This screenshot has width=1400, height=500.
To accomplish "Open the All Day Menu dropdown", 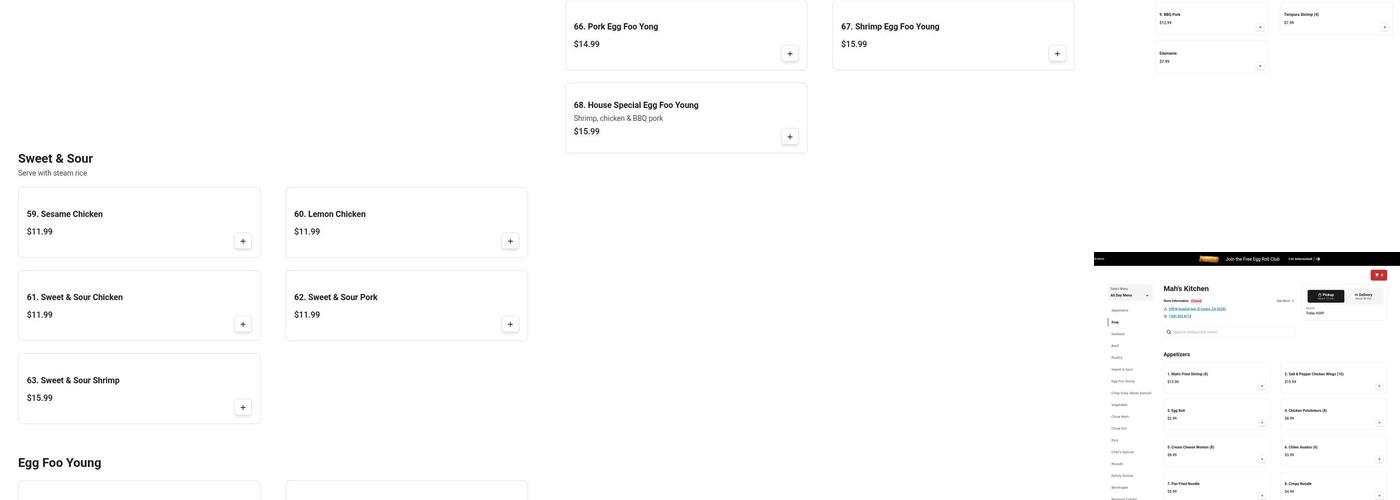I will pyautogui.click(x=1130, y=295).
